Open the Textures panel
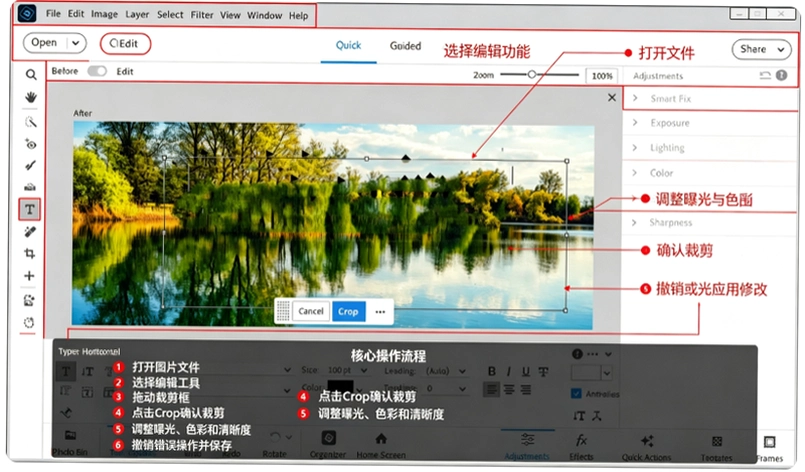 (717, 448)
